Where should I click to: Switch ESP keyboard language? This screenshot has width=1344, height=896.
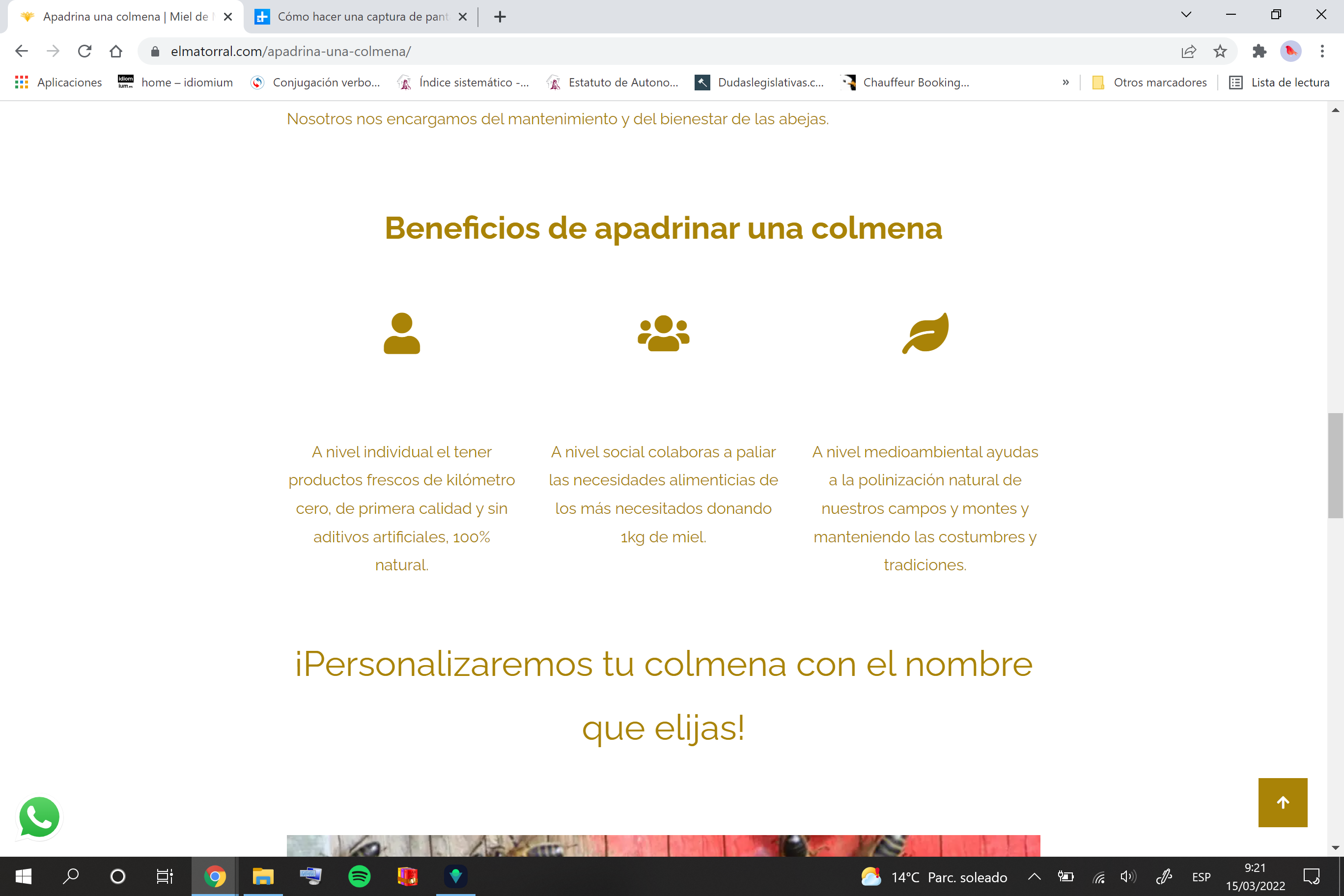pos(1201,877)
